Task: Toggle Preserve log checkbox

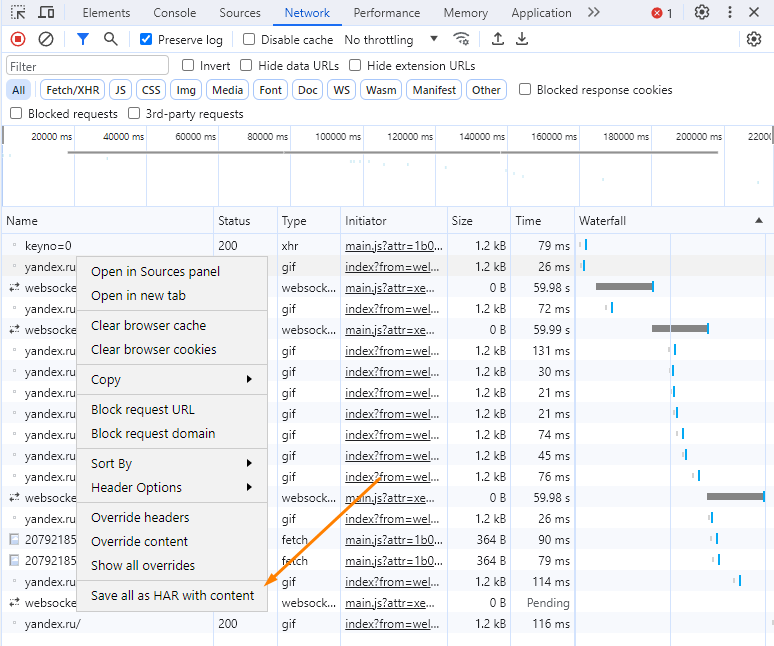Action: [146, 39]
